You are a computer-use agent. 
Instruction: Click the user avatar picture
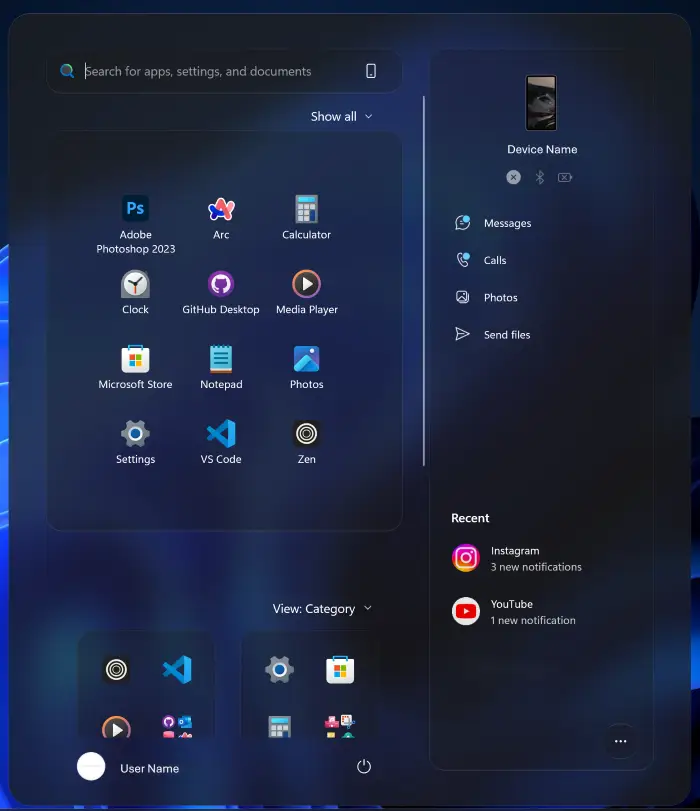pyautogui.click(x=91, y=767)
